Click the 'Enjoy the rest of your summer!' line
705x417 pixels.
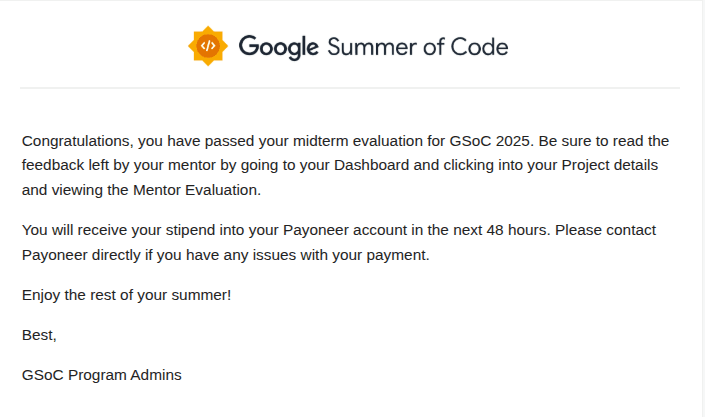tap(126, 295)
